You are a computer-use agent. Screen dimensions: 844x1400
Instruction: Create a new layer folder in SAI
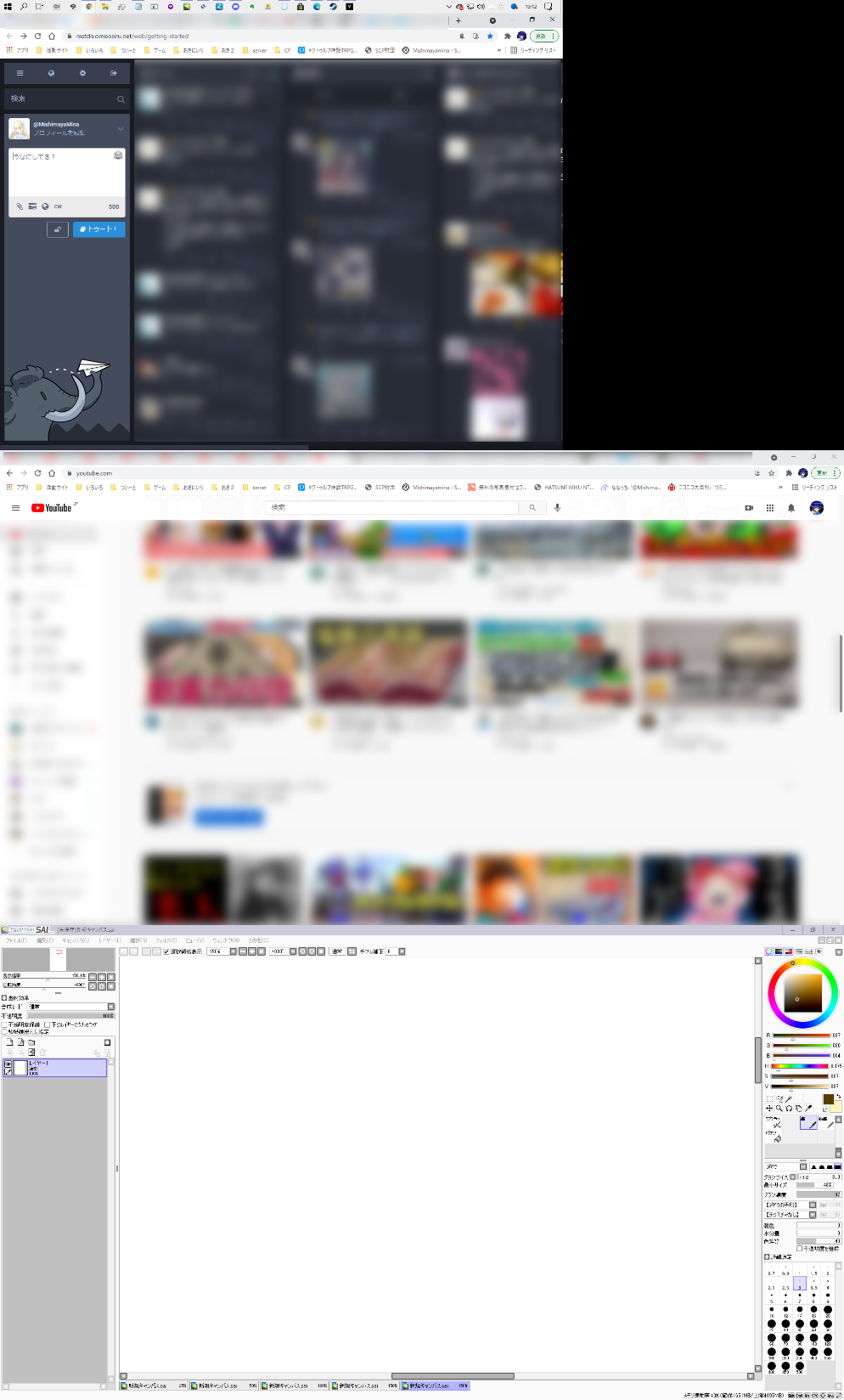[31, 1042]
